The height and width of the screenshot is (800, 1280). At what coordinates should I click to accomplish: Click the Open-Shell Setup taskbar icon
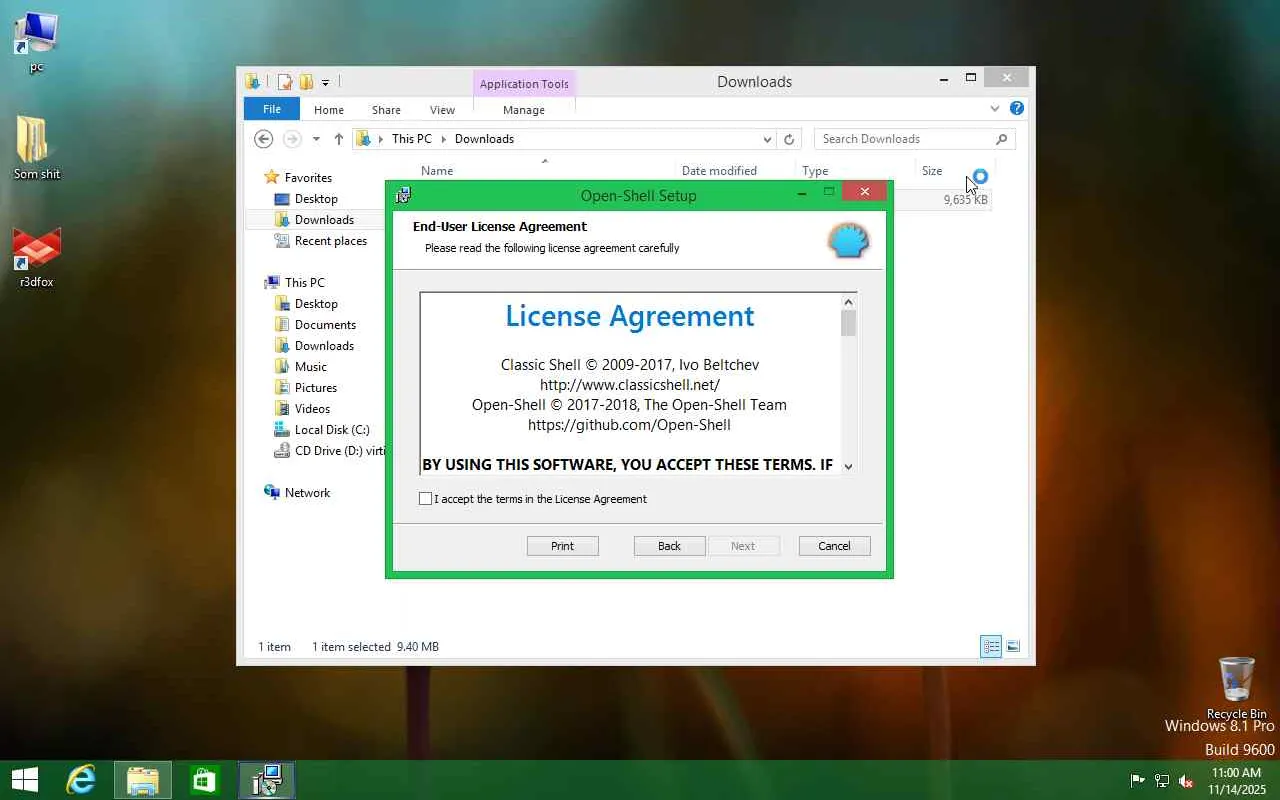267,780
